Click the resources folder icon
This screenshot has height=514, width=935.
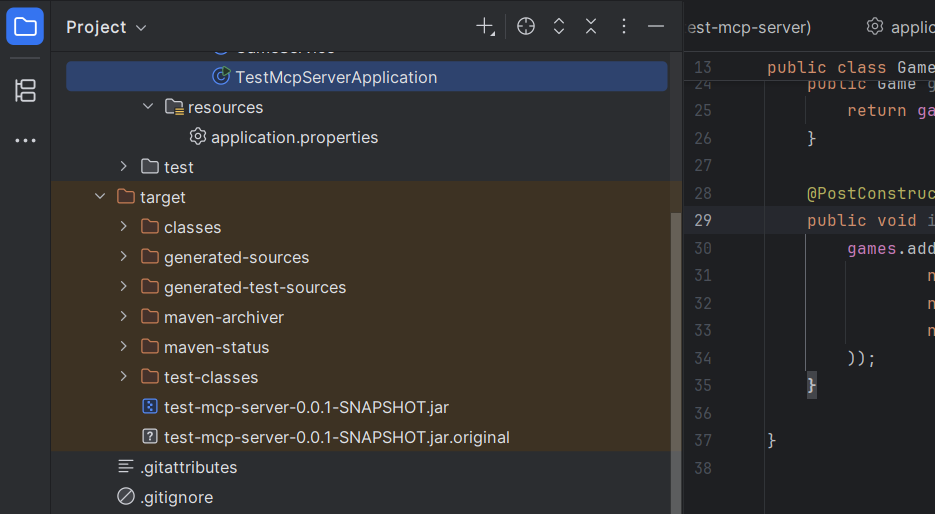[x=174, y=107]
